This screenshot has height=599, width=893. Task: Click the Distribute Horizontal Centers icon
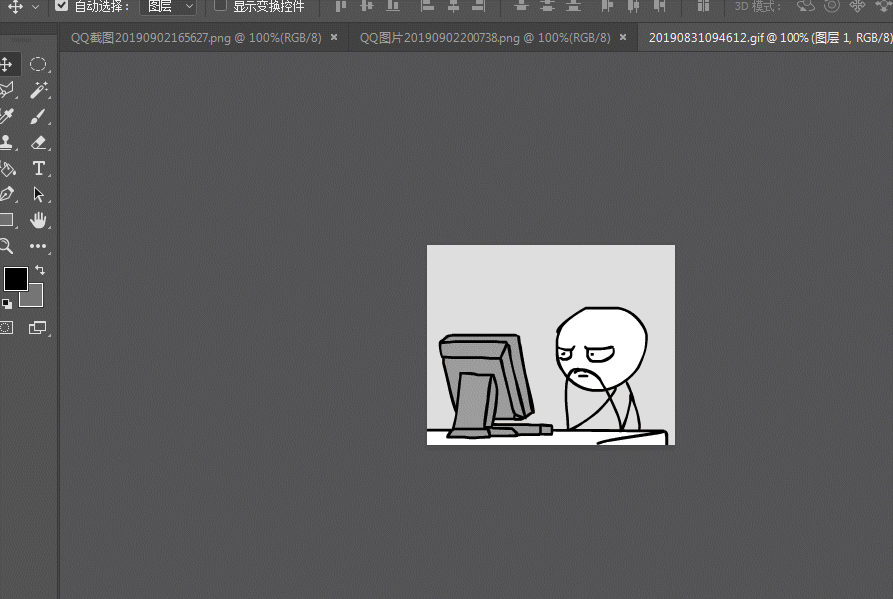point(633,6)
